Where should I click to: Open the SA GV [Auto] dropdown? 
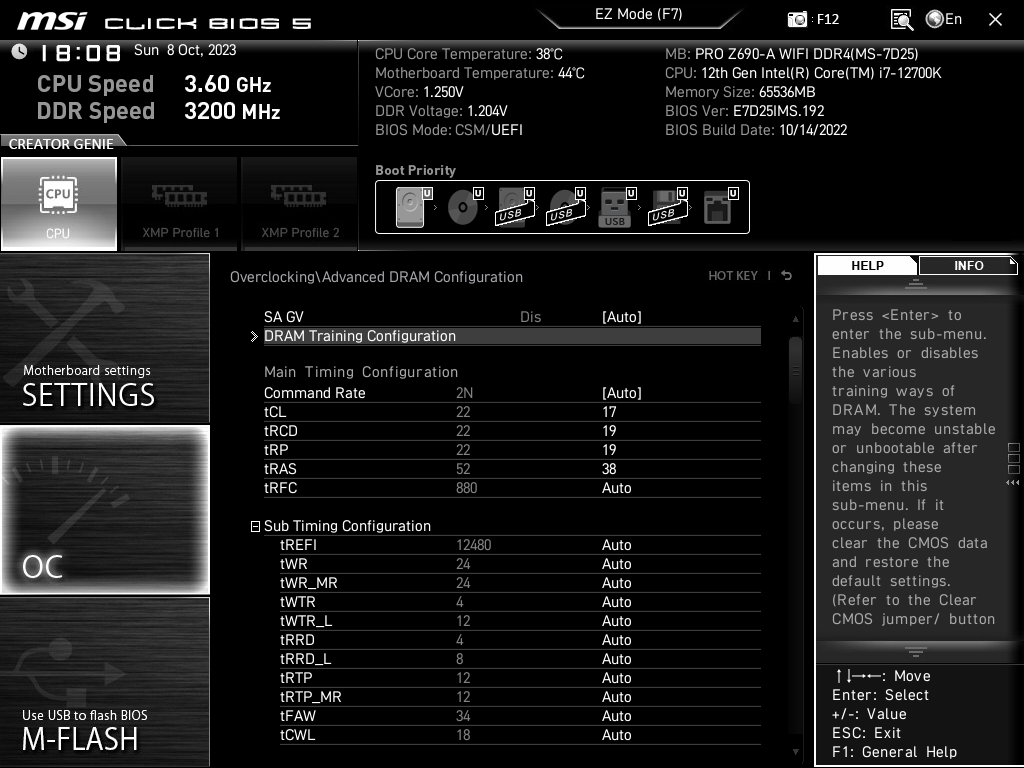[x=622, y=317]
